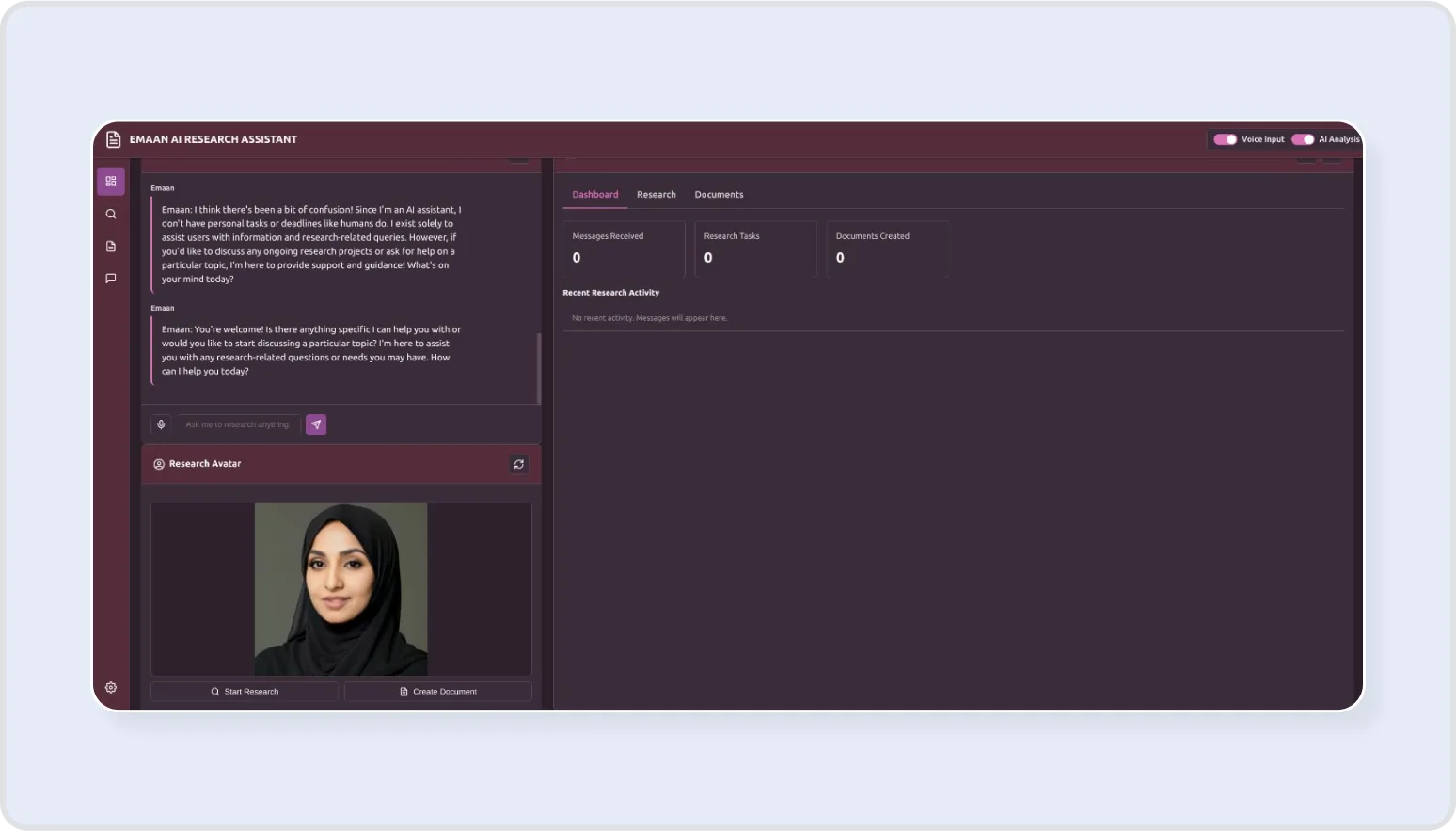Click the chat panel scrollbar
The width and height of the screenshot is (1456, 831).
[x=539, y=367]
